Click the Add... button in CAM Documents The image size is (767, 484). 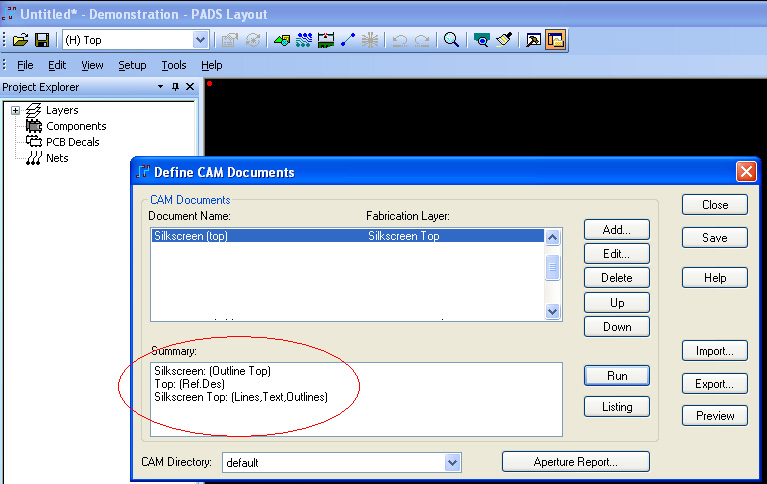[617, 229]
